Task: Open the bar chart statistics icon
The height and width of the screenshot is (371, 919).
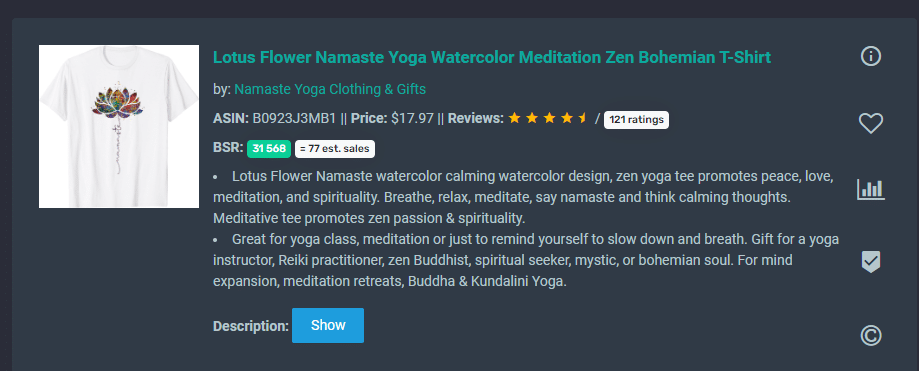Action: tap(870, 189)
